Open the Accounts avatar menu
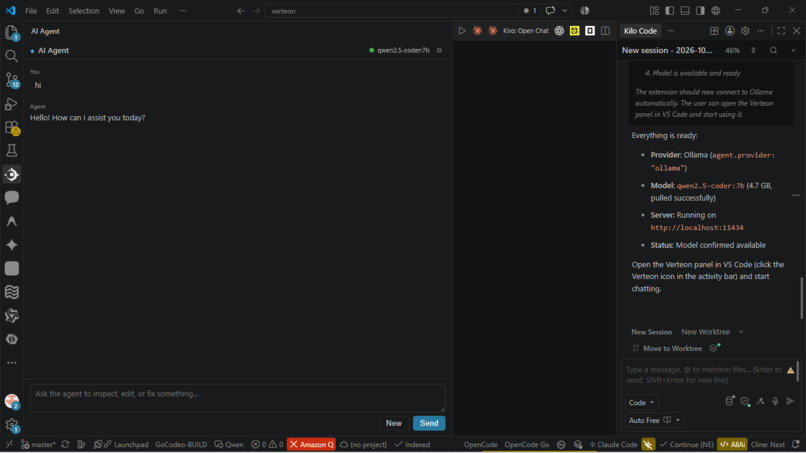This screenshot has height=453, width=806. coord(11,401)
